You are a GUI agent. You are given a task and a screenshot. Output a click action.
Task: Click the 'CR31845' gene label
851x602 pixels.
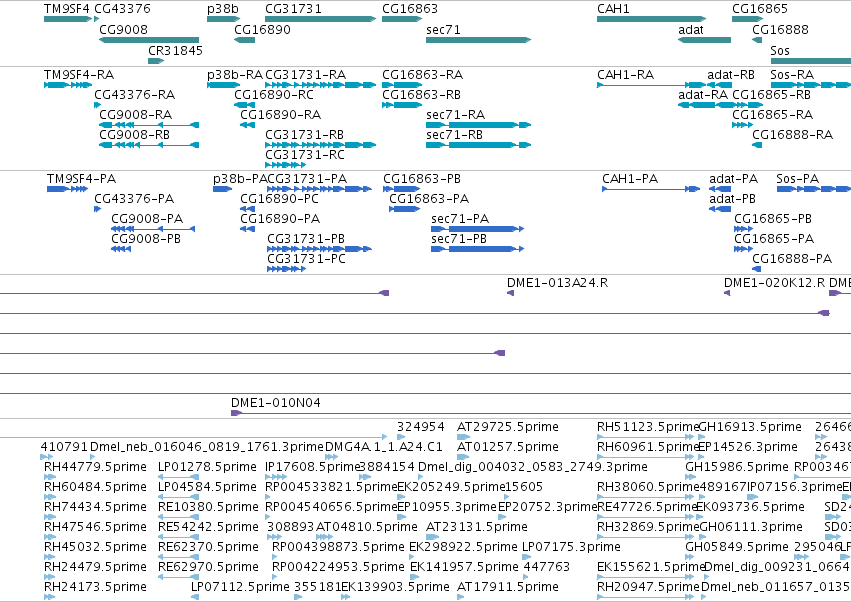pyautogui.click(x=175, y=50)
